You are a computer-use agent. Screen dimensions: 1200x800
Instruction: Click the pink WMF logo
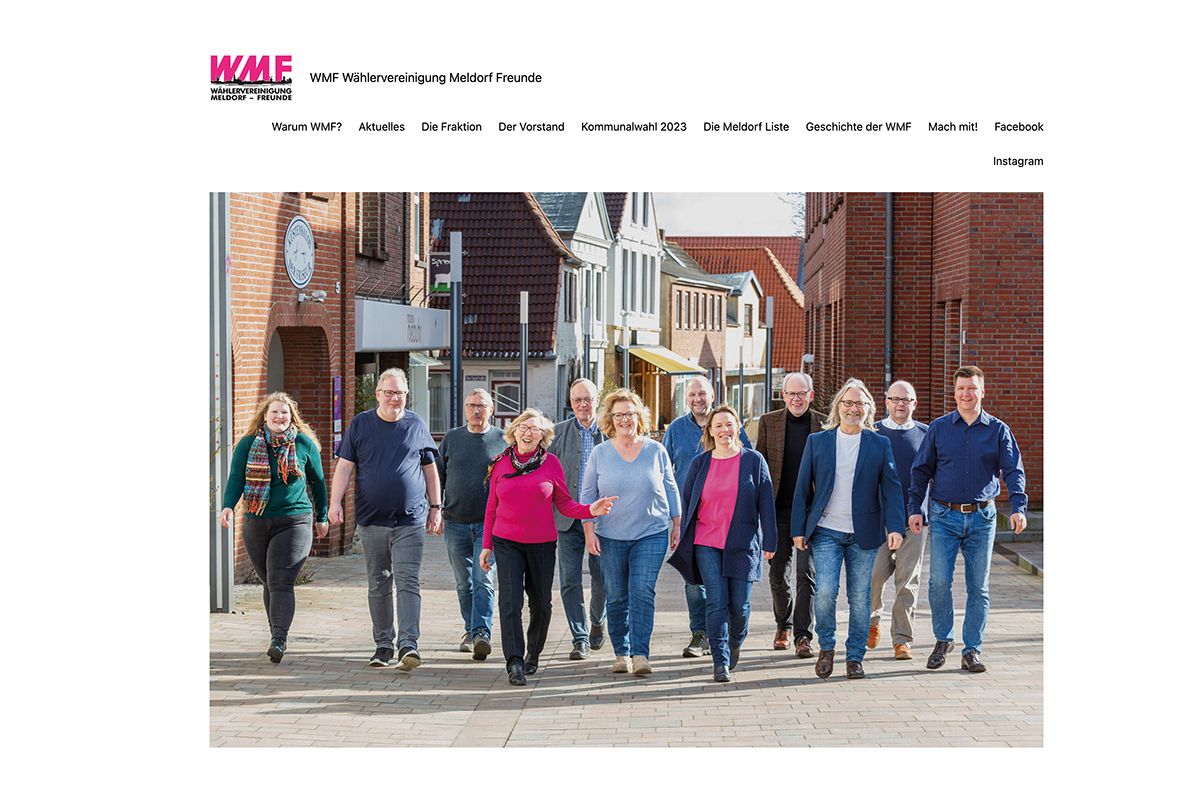251,78
